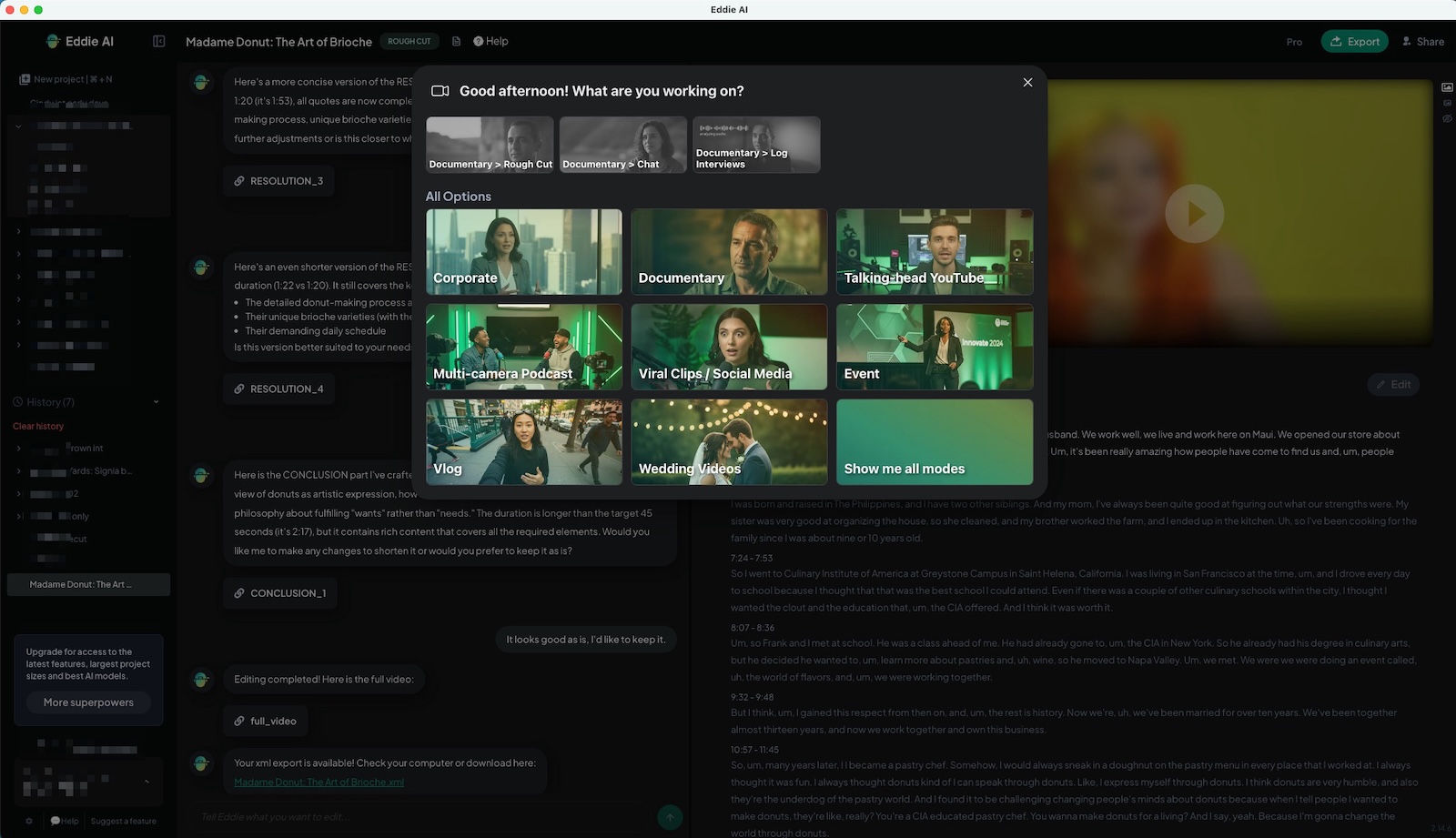The width and height of the screenshot is (1456, 838).
Task: Pick the Vlog mode card
Action: (524, 442)
